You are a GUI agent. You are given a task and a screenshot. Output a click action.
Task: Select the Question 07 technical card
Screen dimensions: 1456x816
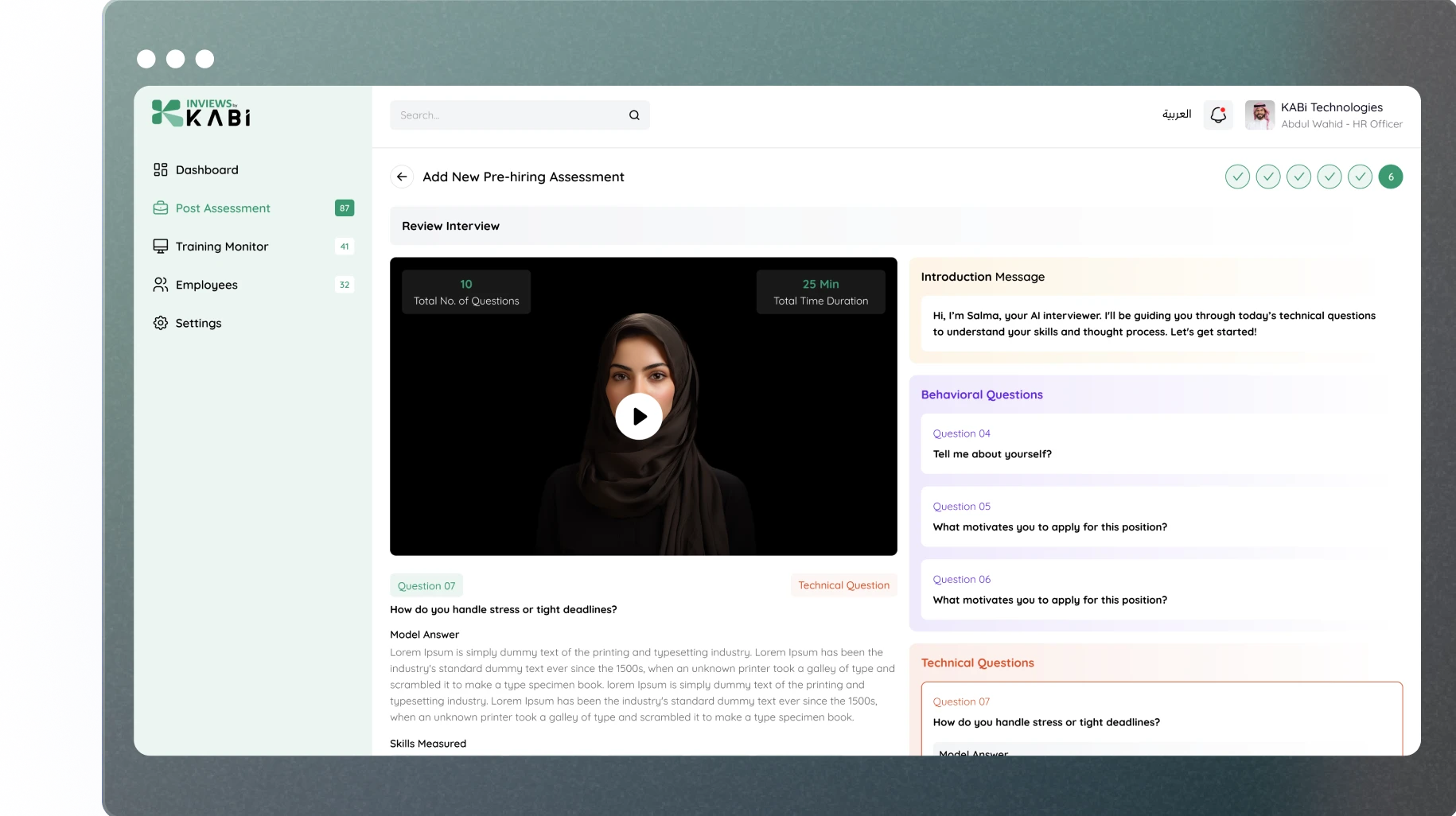(1162, 718)
